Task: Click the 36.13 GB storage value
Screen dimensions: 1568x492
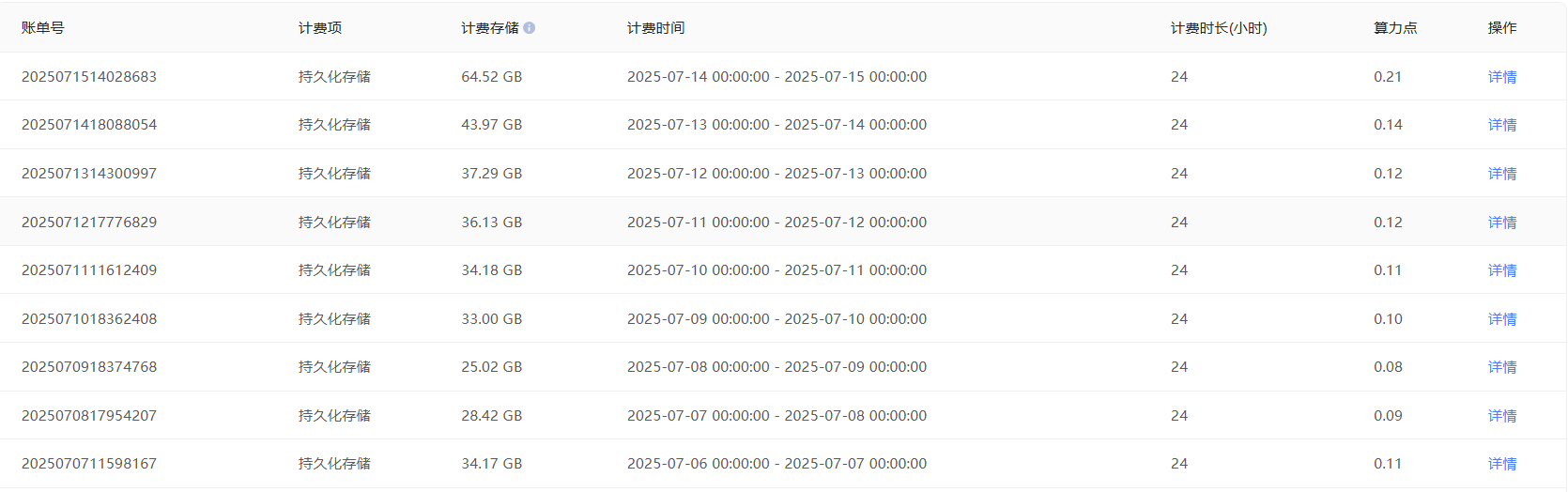Action: tap(492, 223)
